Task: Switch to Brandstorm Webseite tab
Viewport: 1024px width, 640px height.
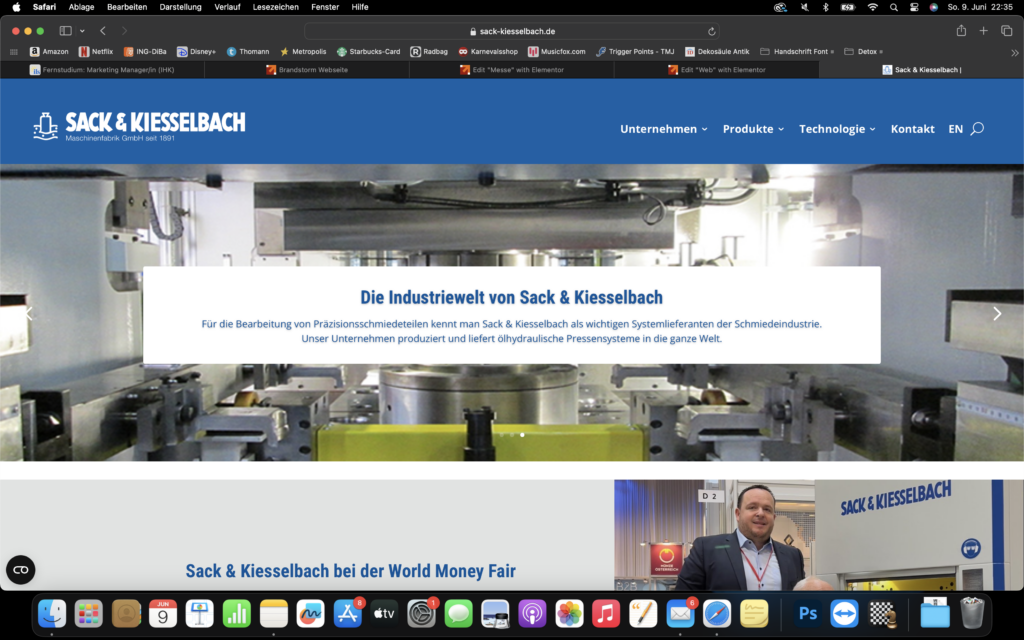Action: 307,70
